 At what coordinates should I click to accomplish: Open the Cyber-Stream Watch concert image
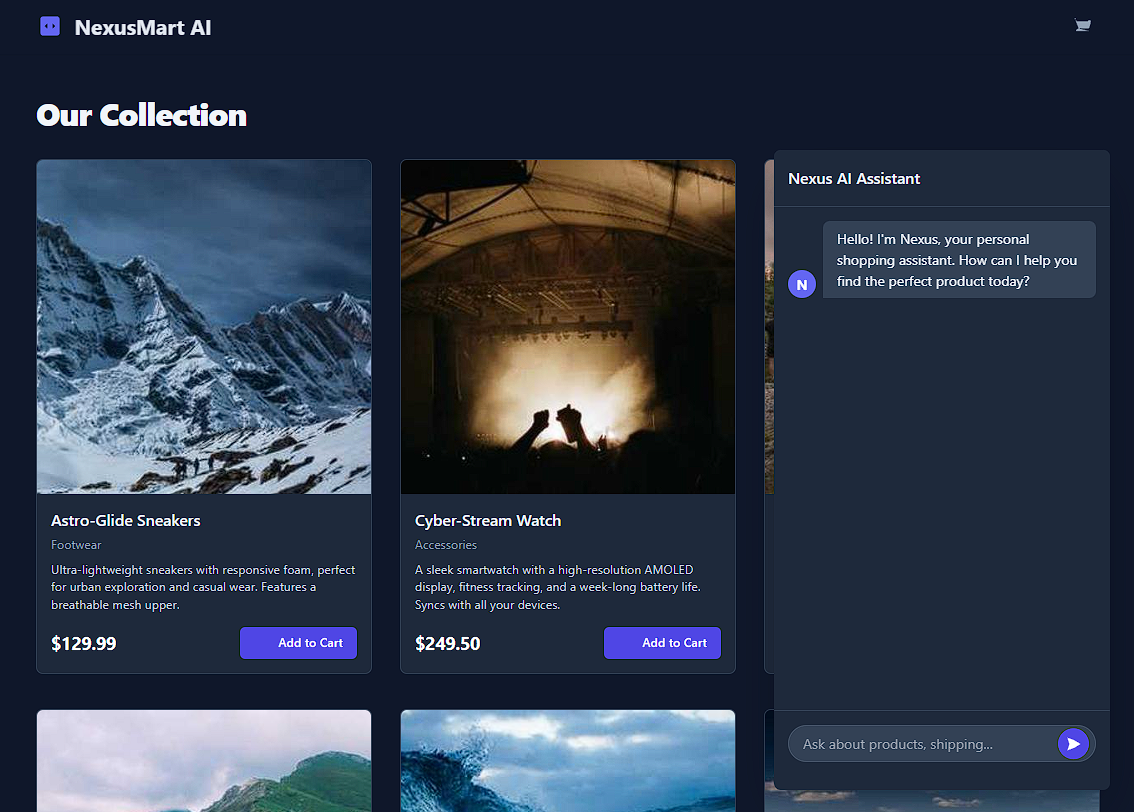568,327
